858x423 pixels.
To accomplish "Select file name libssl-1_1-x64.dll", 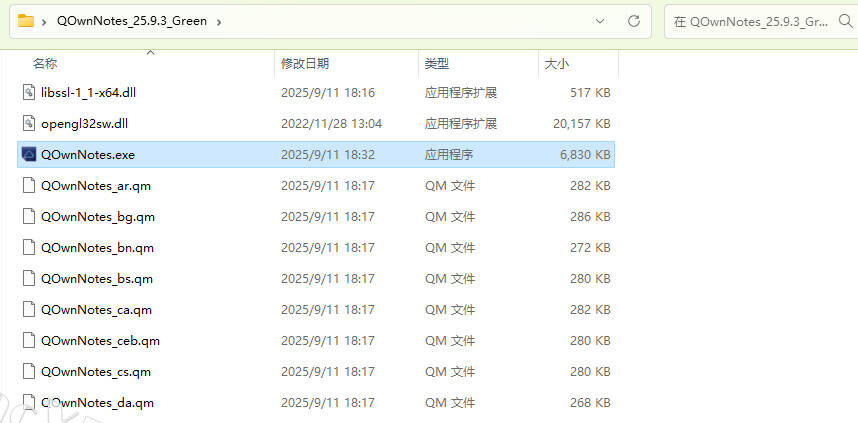I will 88,93.
